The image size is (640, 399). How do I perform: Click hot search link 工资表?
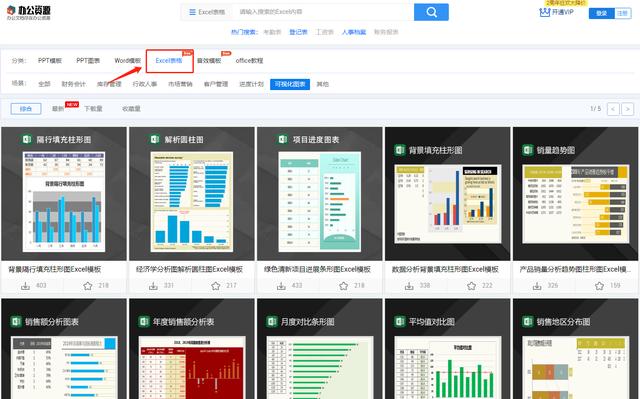click(324, 32)
